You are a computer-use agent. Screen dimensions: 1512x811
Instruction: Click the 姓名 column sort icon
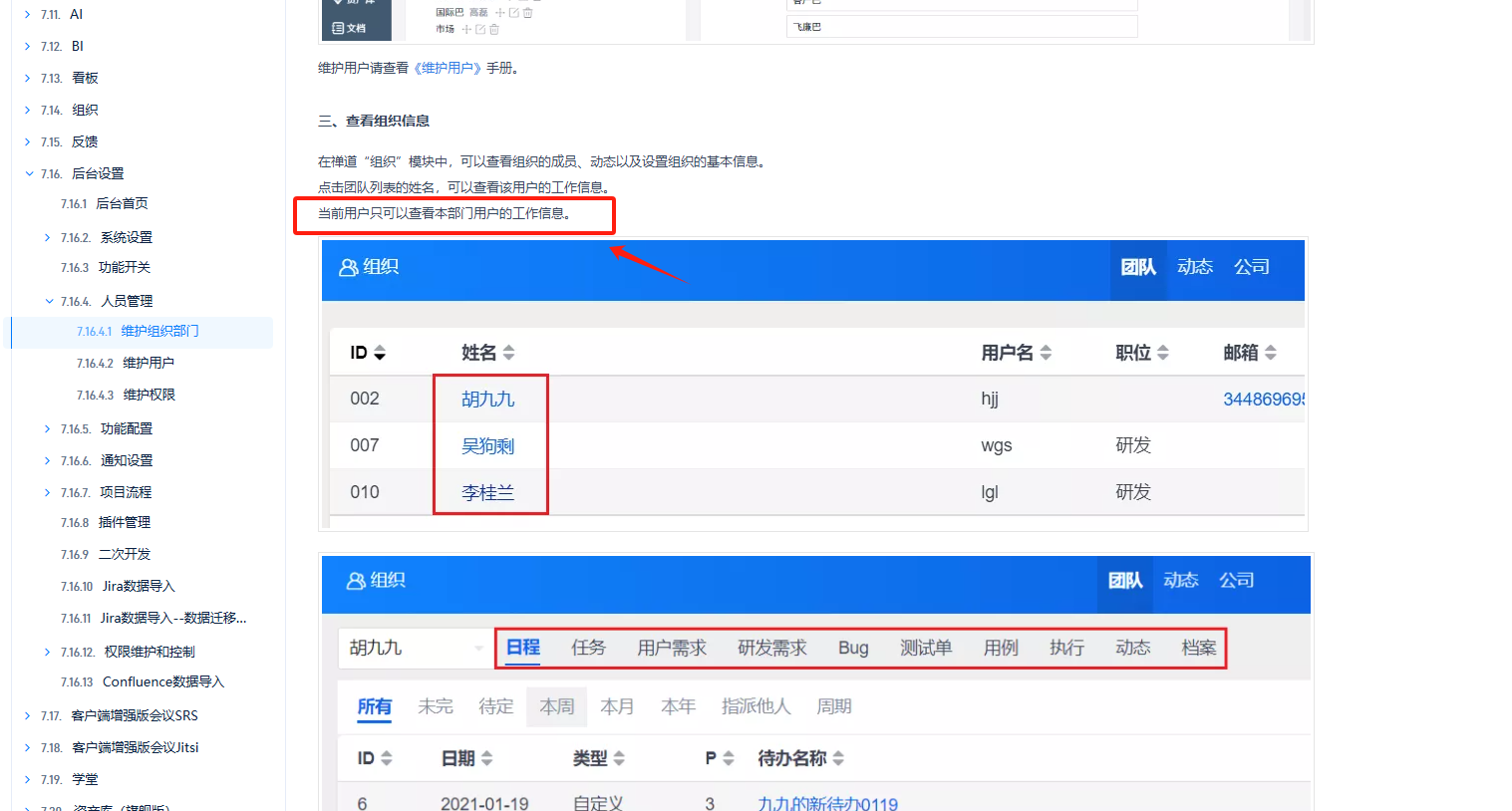(509, 353)
